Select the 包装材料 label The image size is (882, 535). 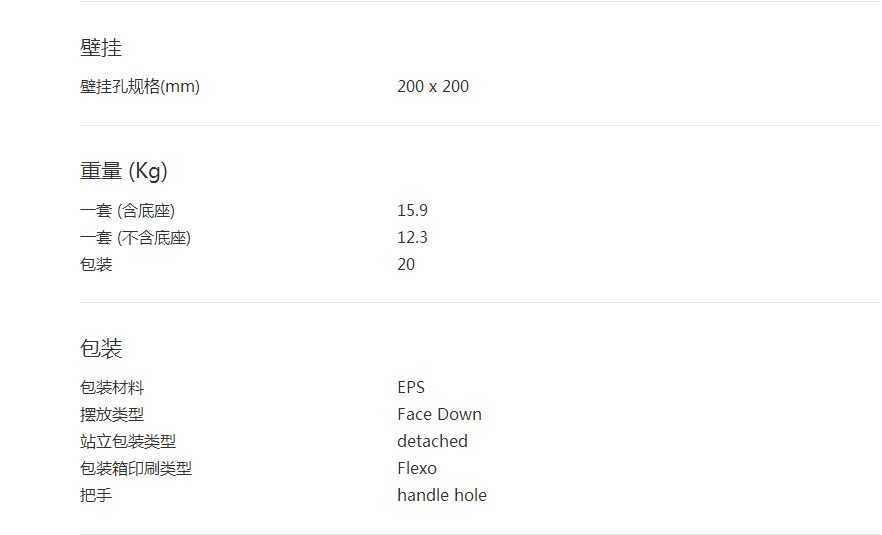[112, 387]
